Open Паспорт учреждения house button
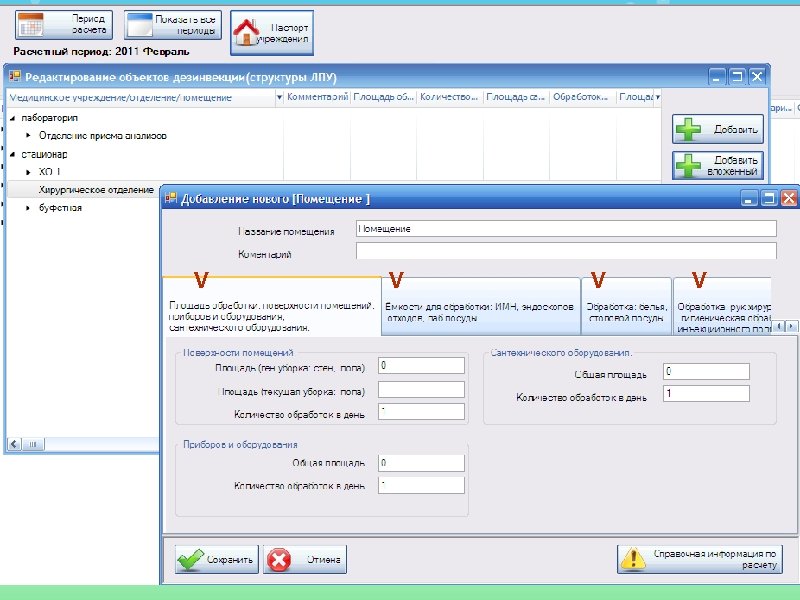The width and height of the screenshot is (800, 600). click(x=272, y=33)
